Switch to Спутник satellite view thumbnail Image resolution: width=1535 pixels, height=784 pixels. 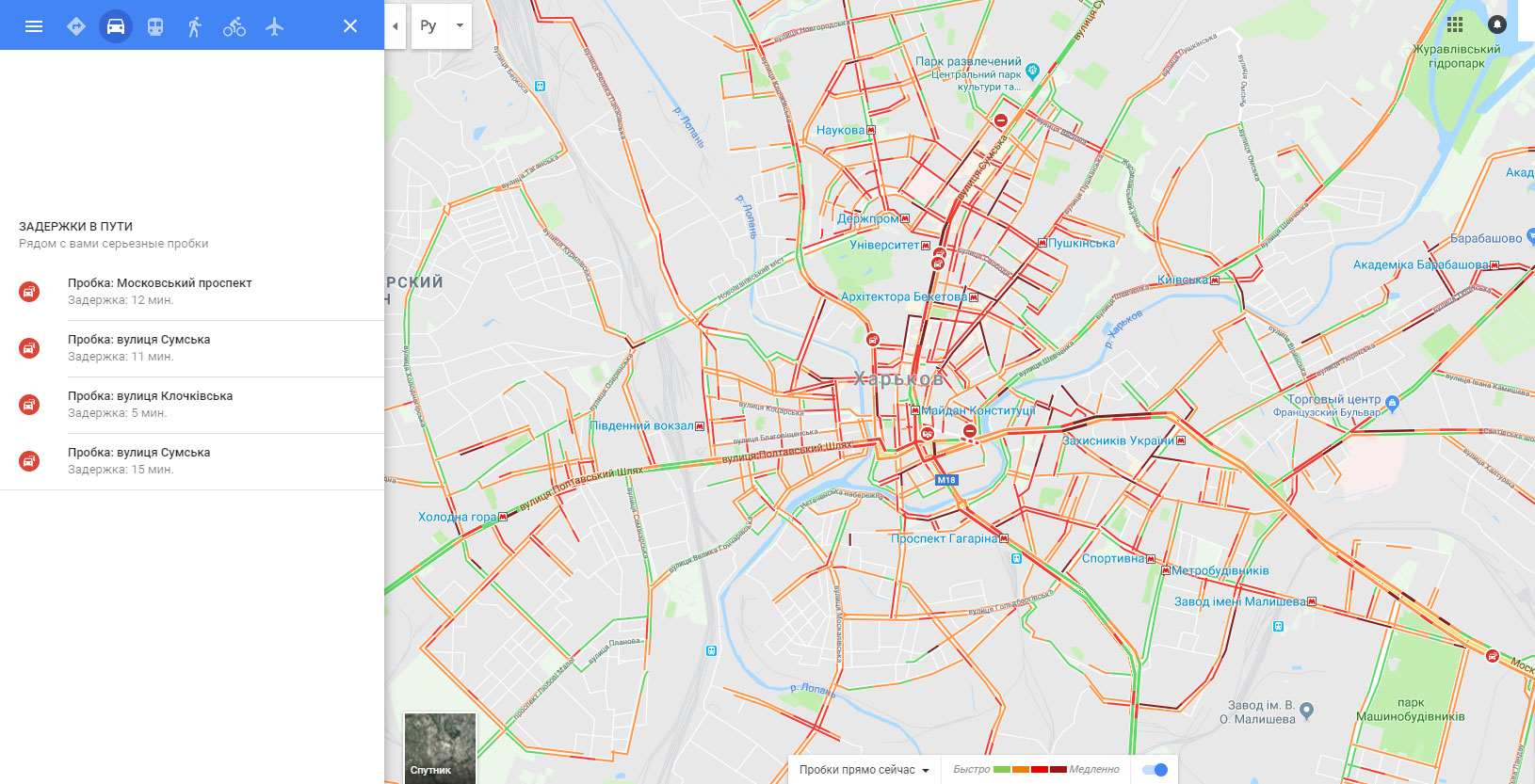tap(440, 748)
